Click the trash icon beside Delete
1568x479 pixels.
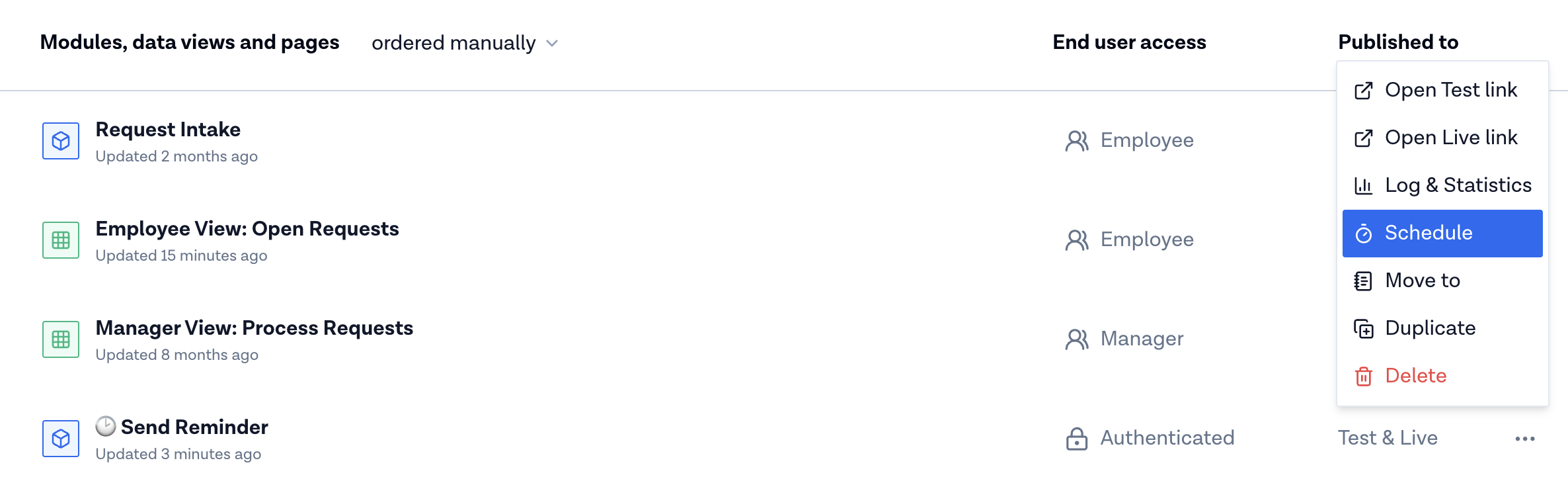coord(1362,376)
